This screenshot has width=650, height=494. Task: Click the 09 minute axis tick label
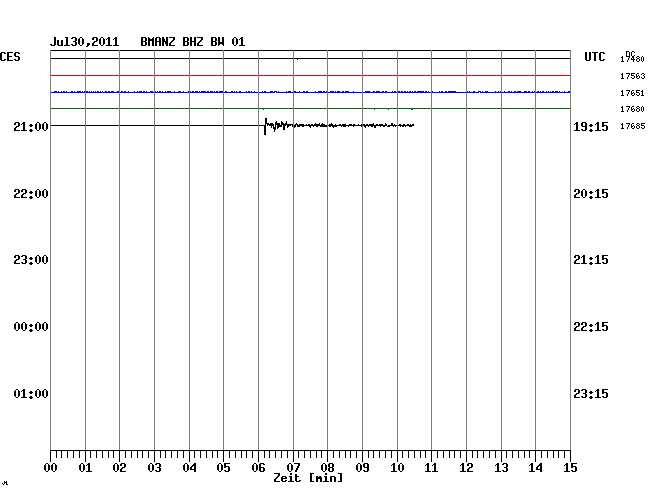pos(362,468)
